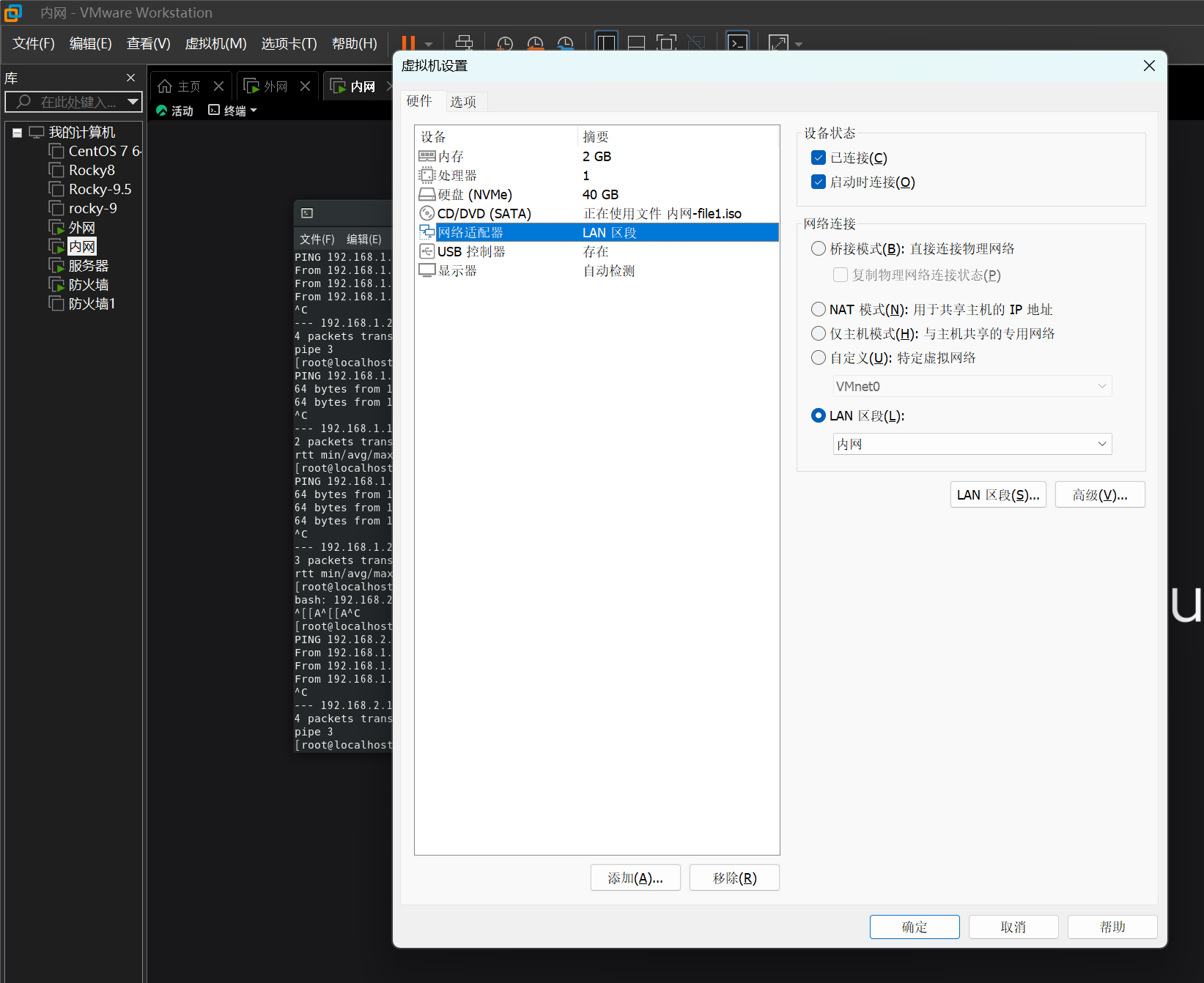1204x983 pixels.
Task: Toggle the thumbnail bar toolbar icon
Action: [637, 44]
